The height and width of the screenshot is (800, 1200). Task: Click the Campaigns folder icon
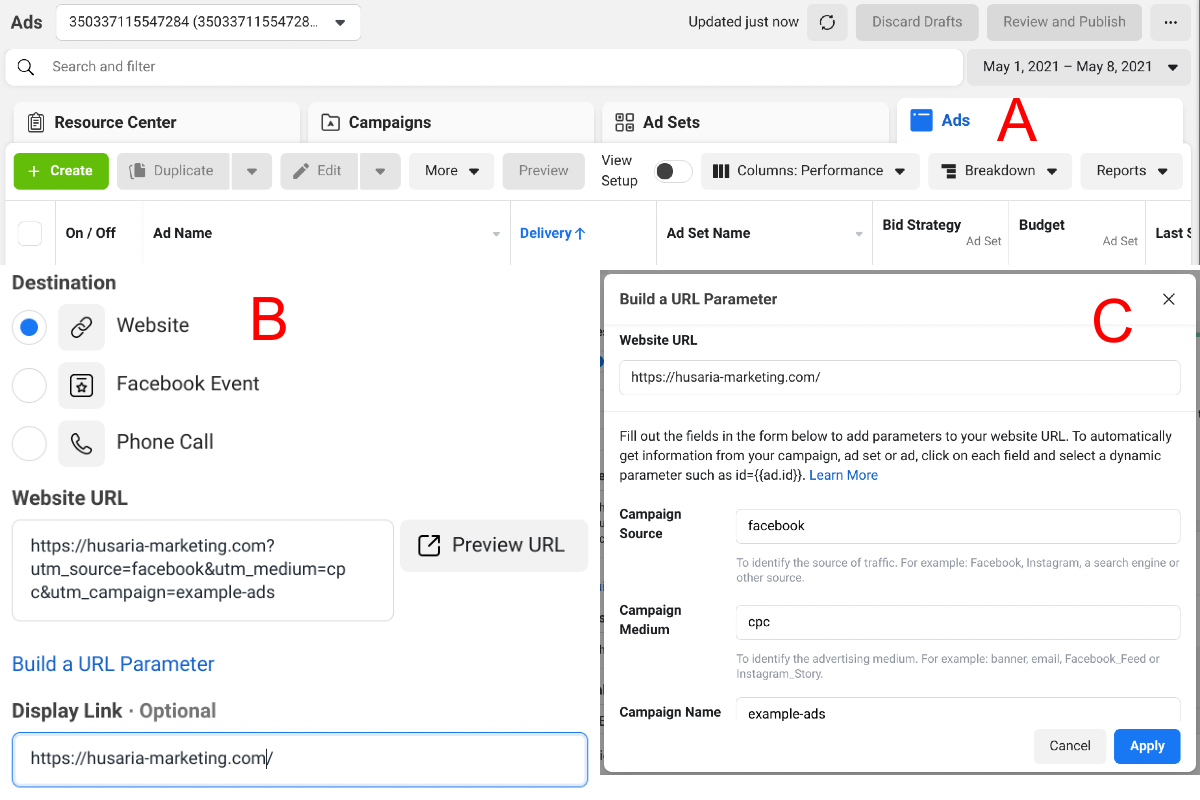point(330,122)
